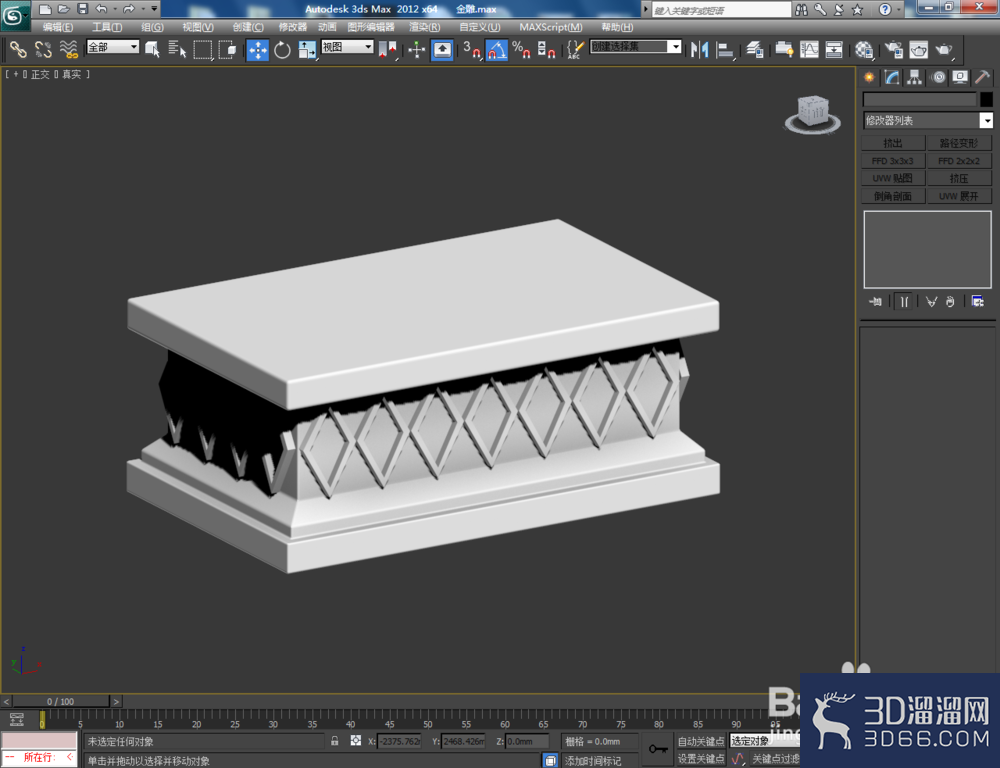
Task: Apply FFD 3x3x3 modifier button
Action: click(893, 161)
